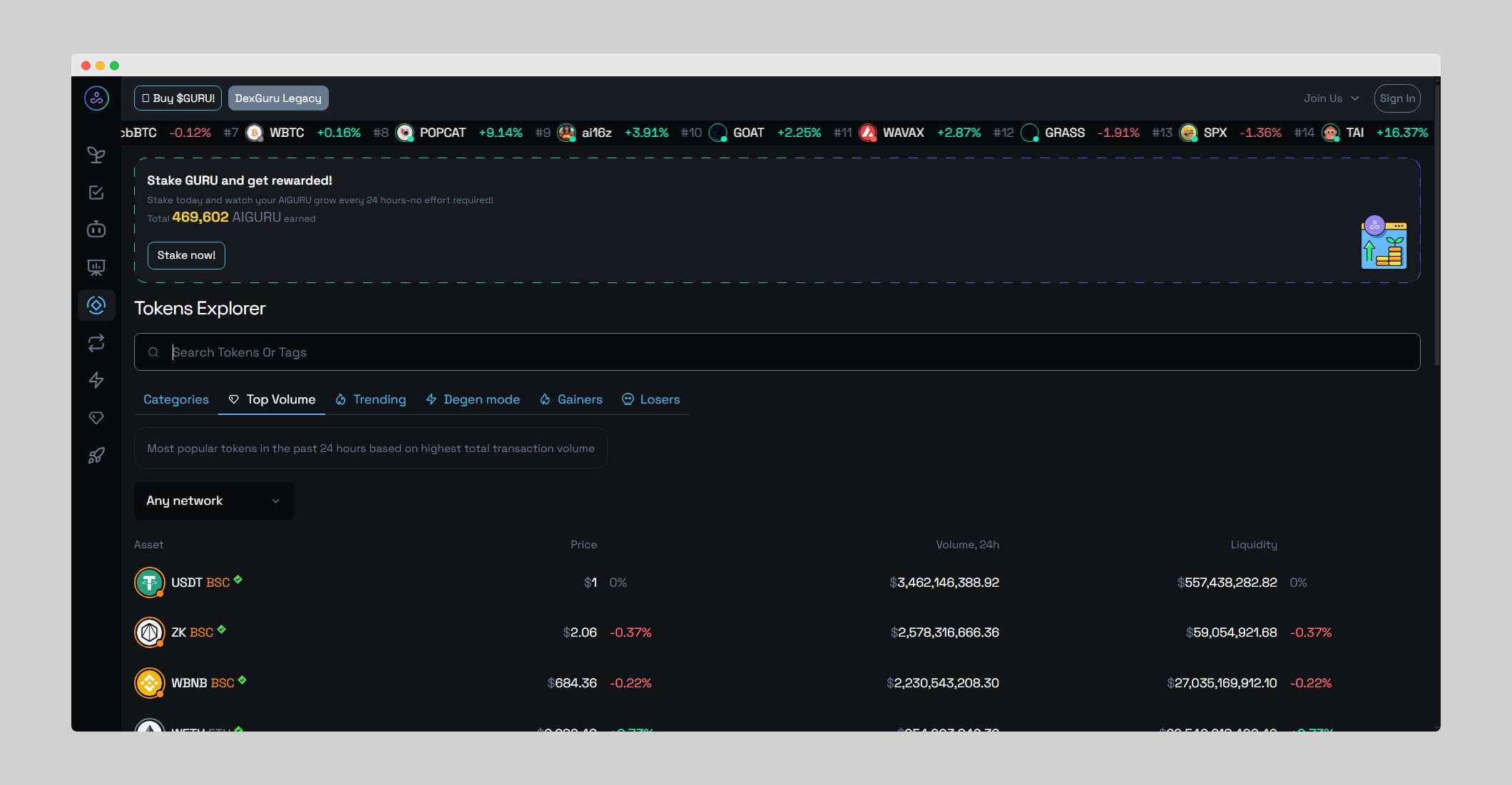Viewport: 1512px width, 785px height.
Task: Focus the Search Tokens Or Tags field
Action: click(x=777, y=352)
